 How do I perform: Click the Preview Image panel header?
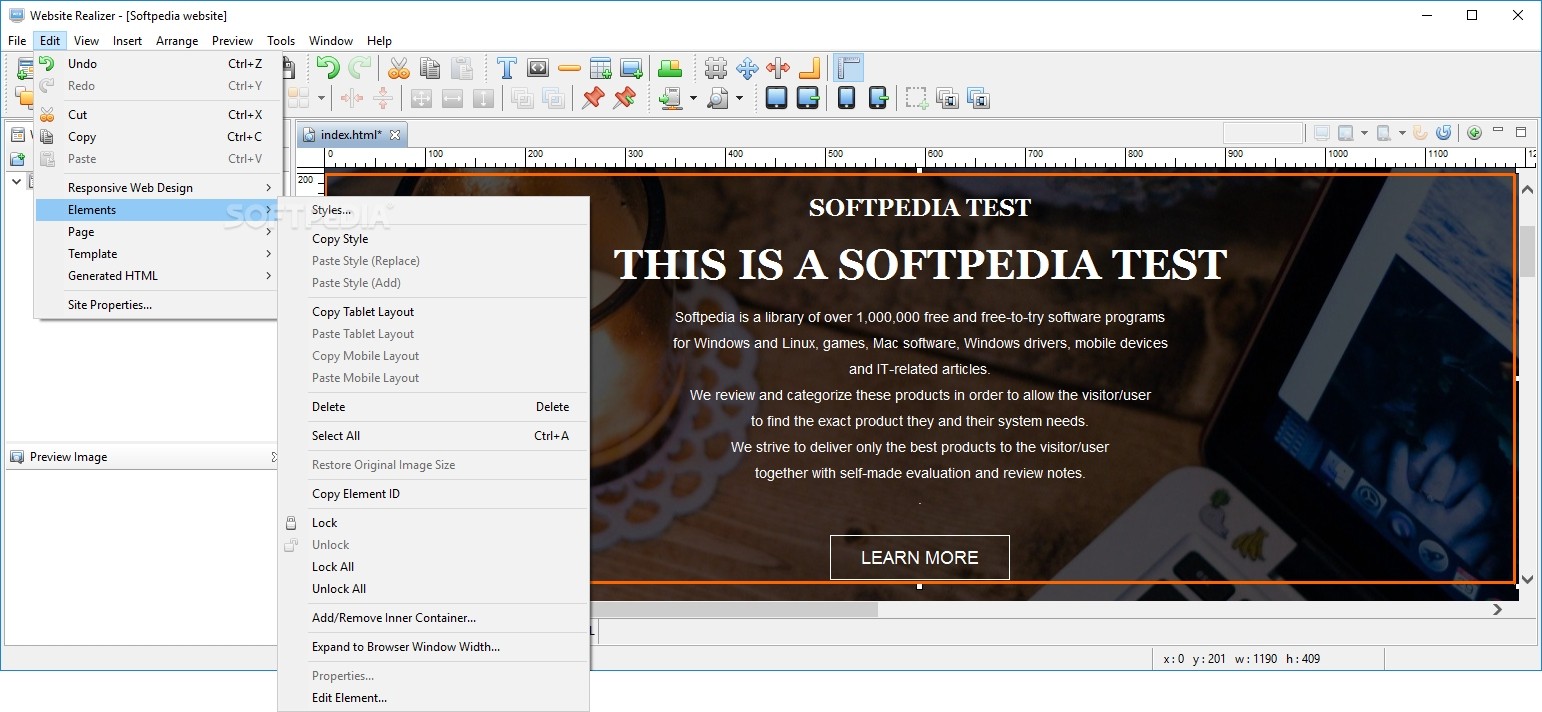click(x=142, y=457)
